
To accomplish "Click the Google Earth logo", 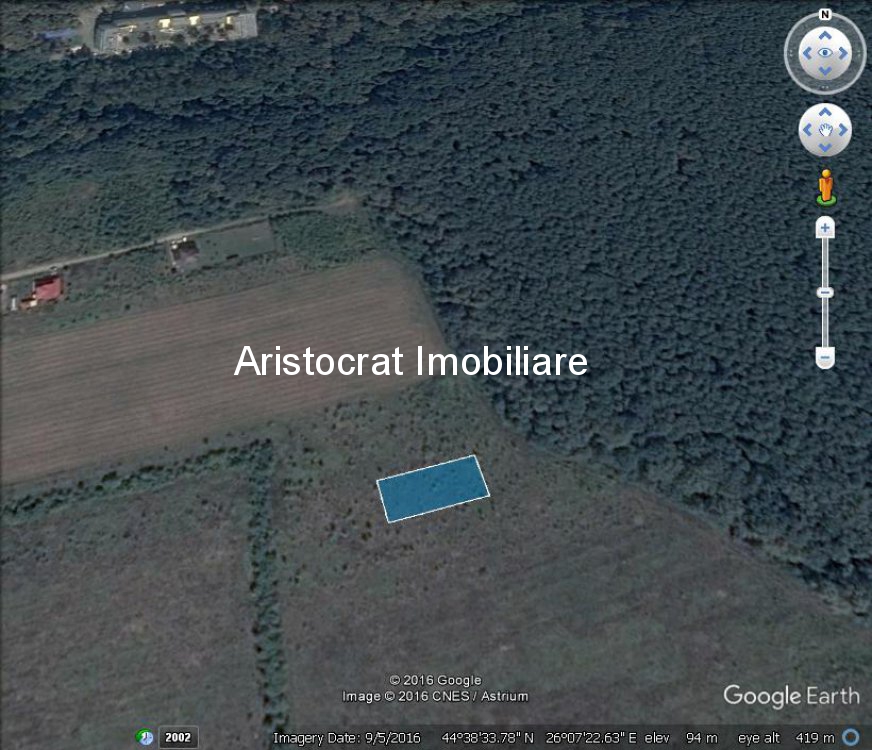I will pyautogui.click(x=791, y=696).
